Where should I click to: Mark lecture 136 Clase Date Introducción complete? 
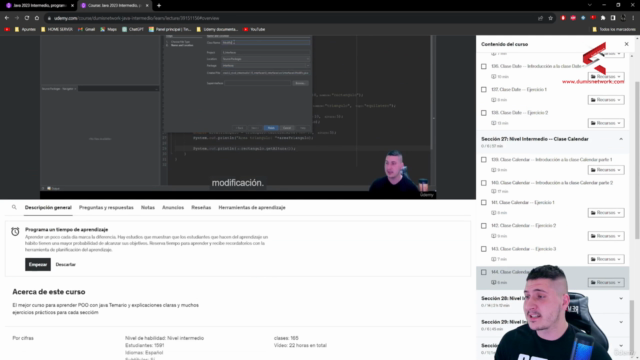click(484, 66)
